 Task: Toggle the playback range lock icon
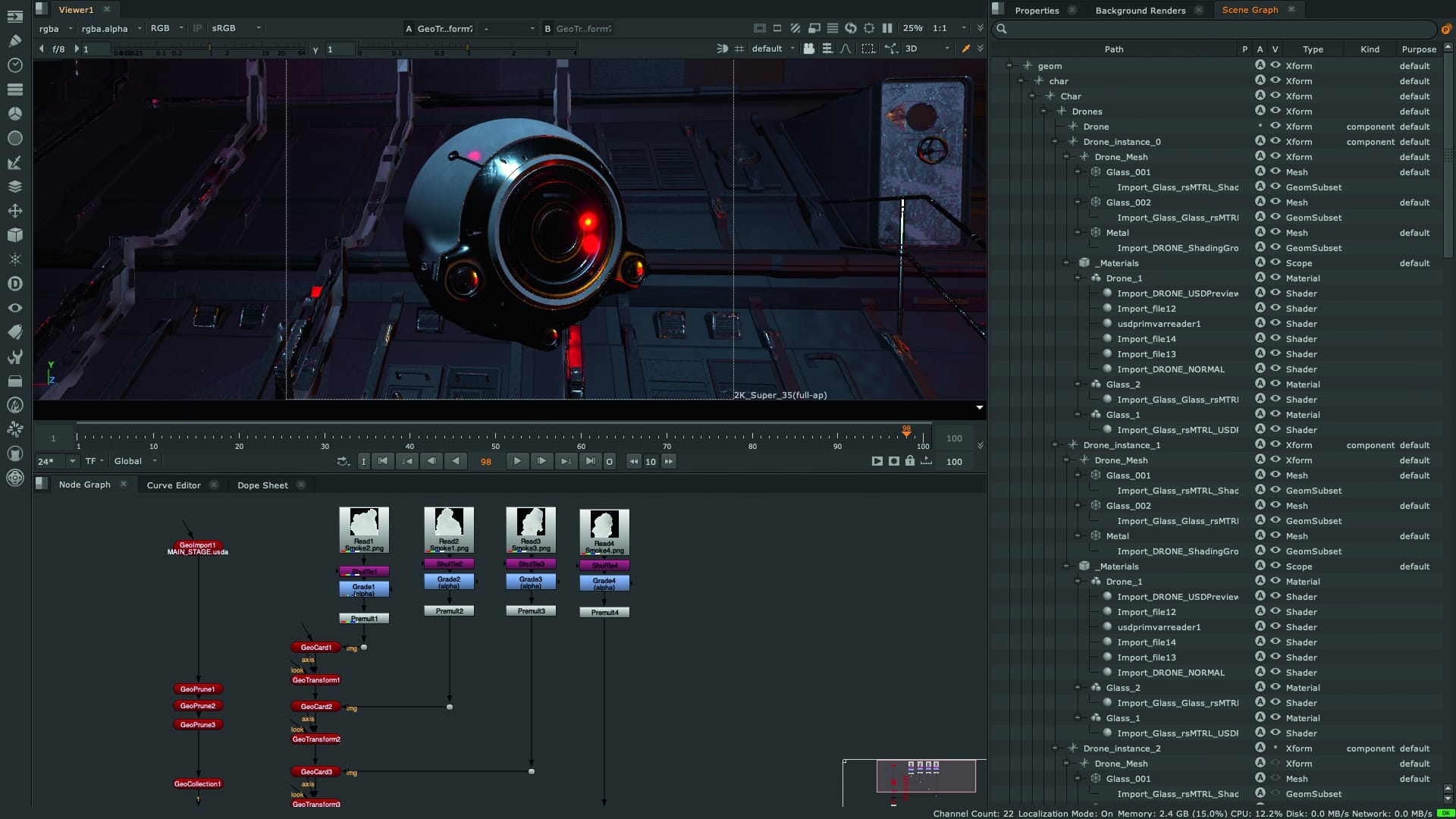pyautogui.click(x=911, y=461)
